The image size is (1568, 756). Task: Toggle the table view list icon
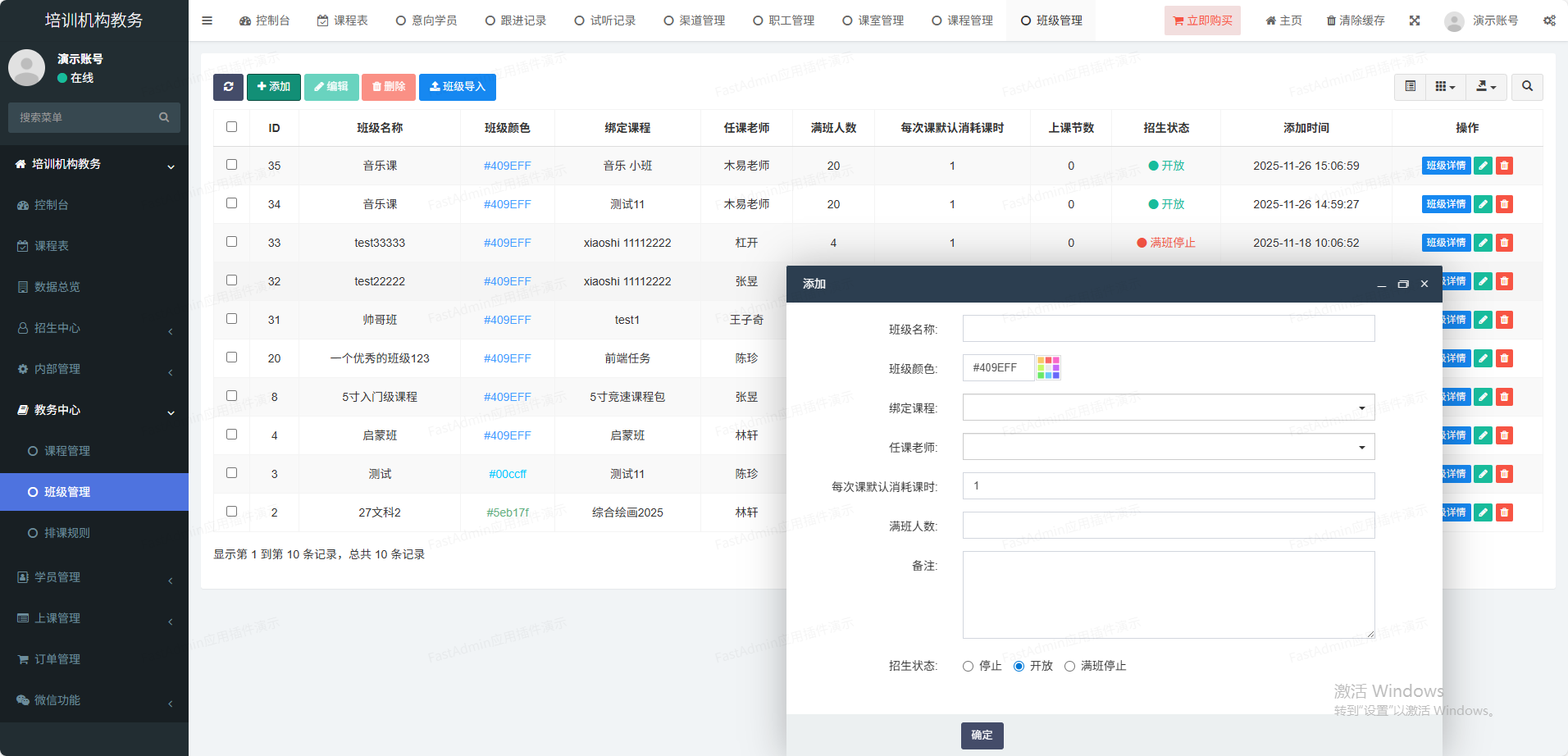(1411, 86)
